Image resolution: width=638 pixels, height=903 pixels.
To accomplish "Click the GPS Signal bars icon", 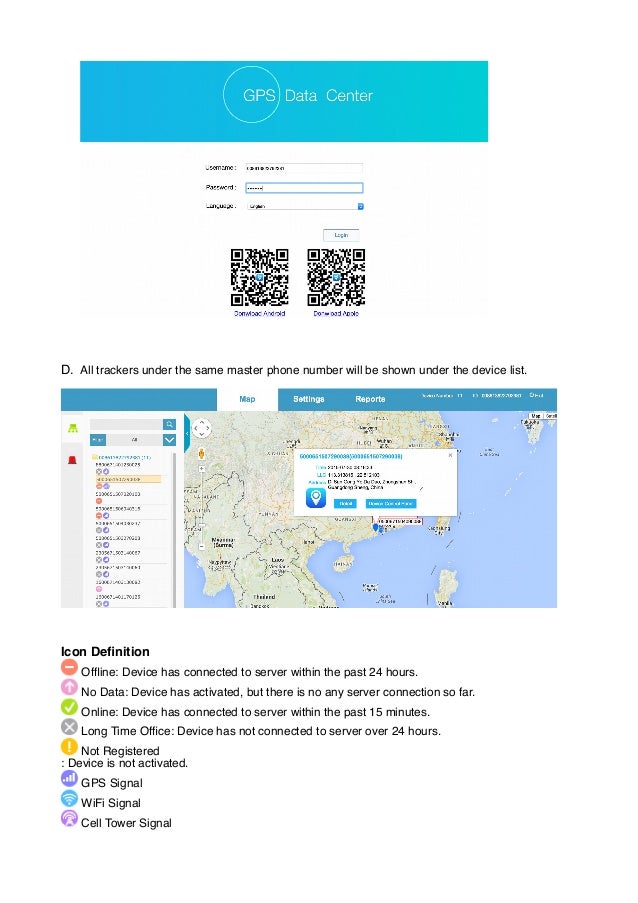I will pos(69,779).
